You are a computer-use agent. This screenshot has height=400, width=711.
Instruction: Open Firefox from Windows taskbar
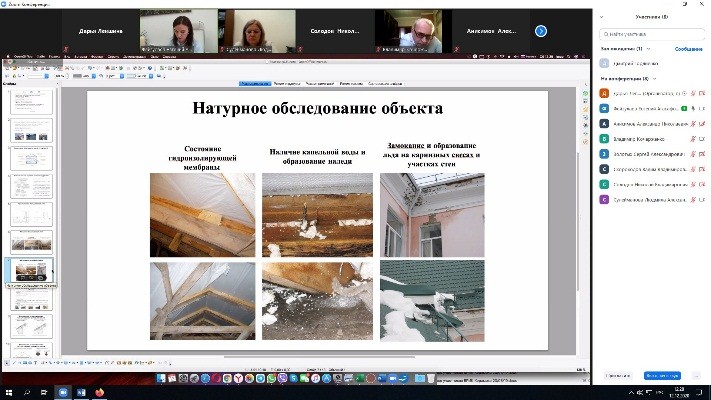point(100,393)
